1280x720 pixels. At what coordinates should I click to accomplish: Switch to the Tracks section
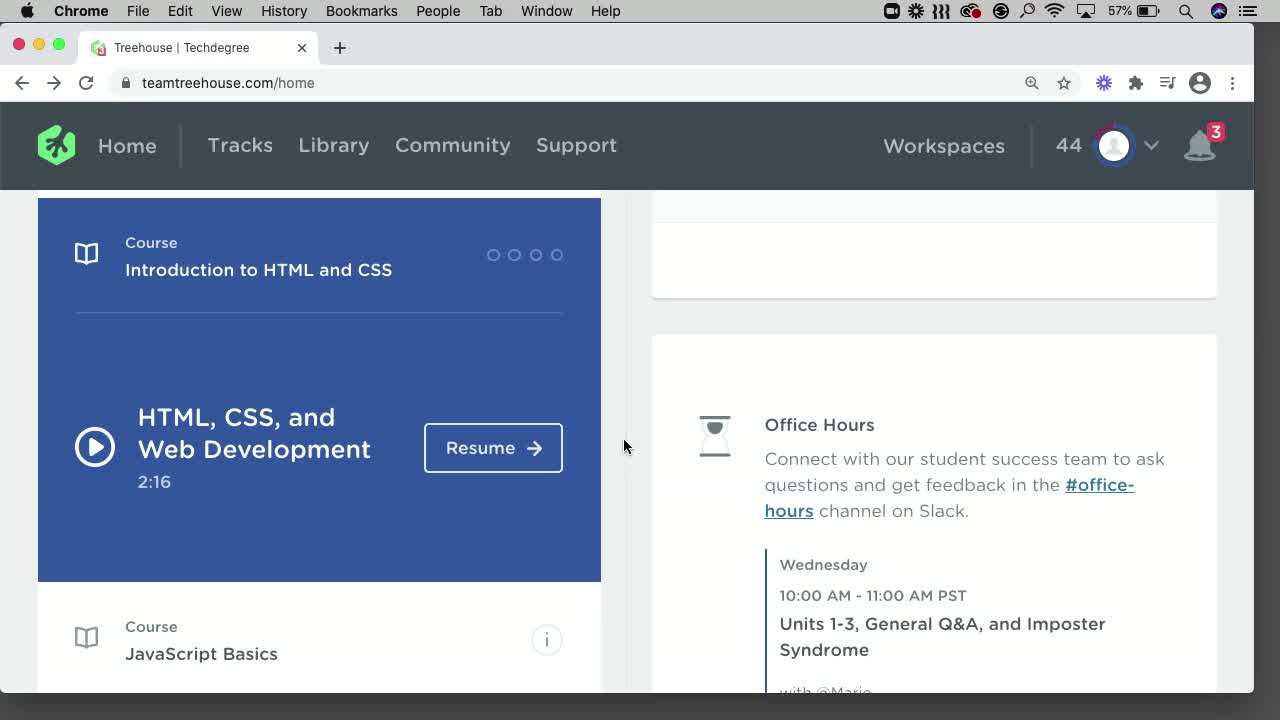[240, 145]
